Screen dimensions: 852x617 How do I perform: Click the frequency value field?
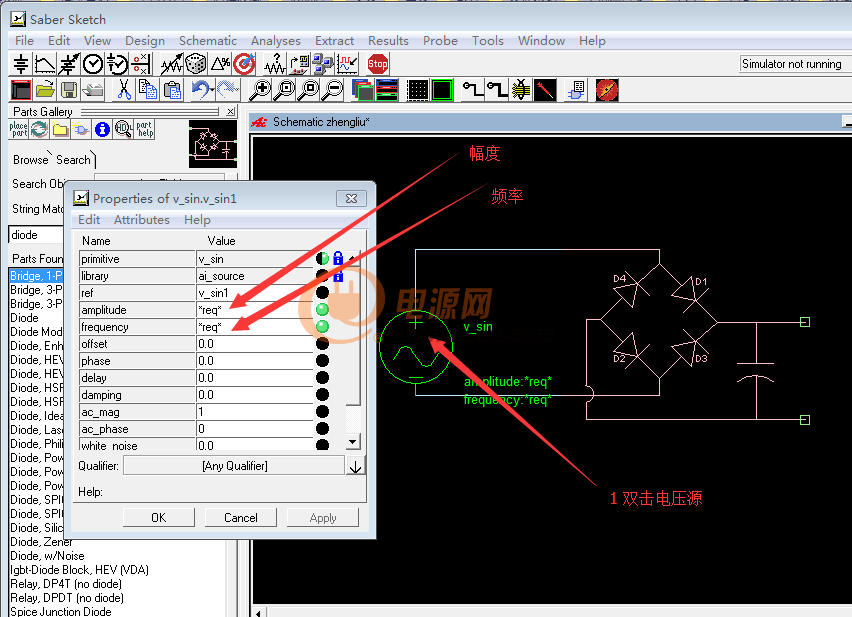coord(254,326)
